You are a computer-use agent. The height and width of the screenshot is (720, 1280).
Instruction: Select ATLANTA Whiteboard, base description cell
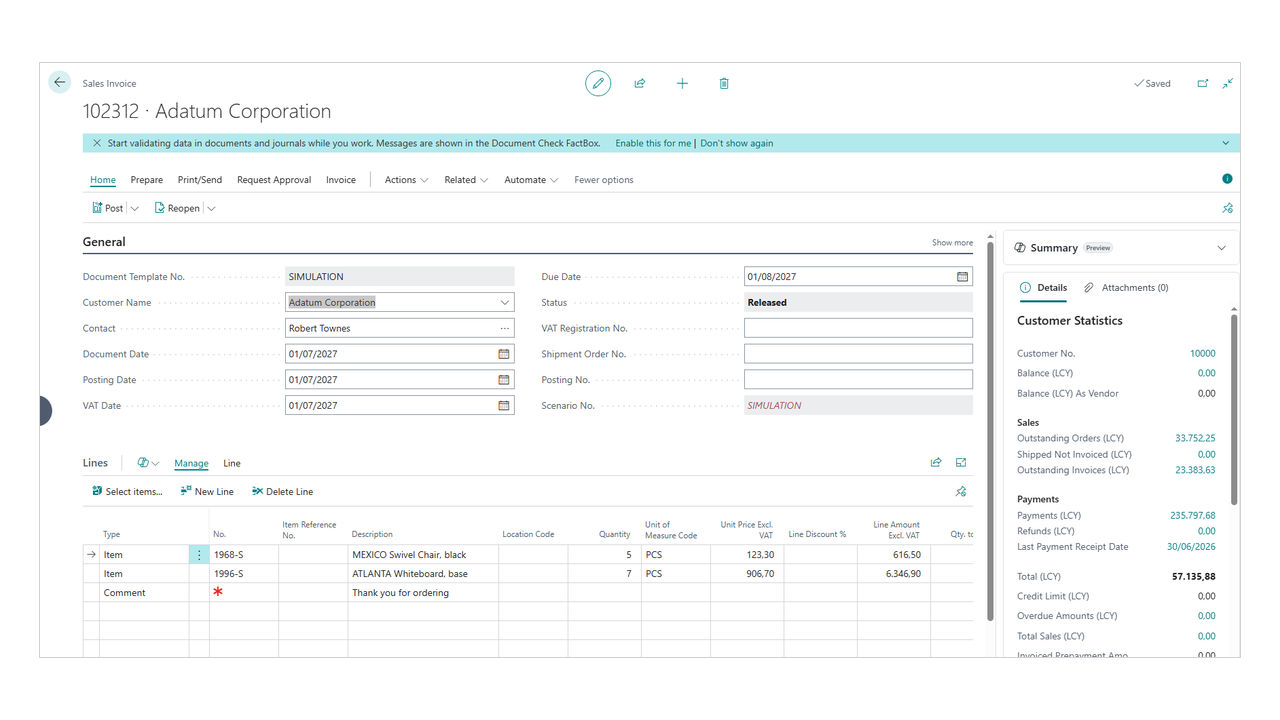click(x=423, y=574)
